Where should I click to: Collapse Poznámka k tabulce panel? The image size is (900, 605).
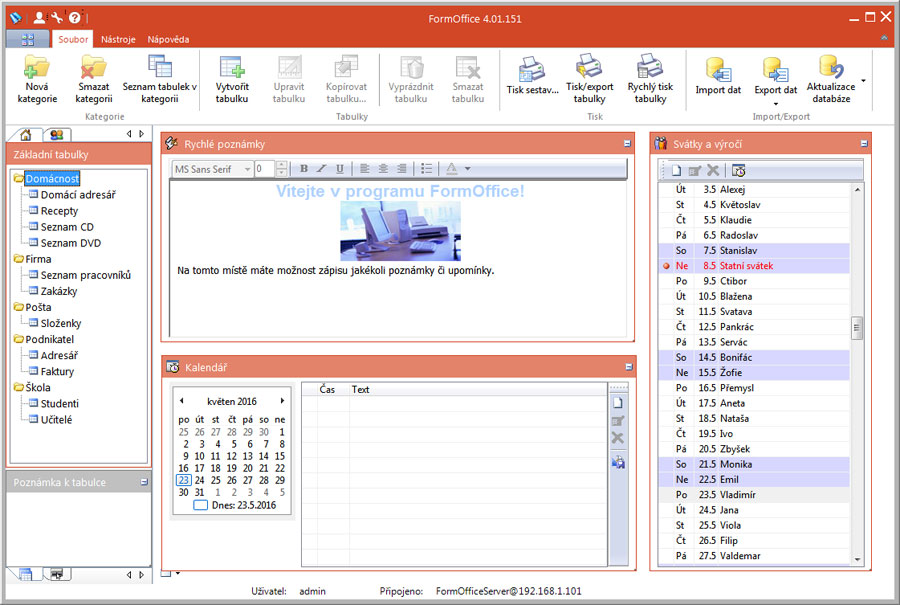click(x=144, y=482)
